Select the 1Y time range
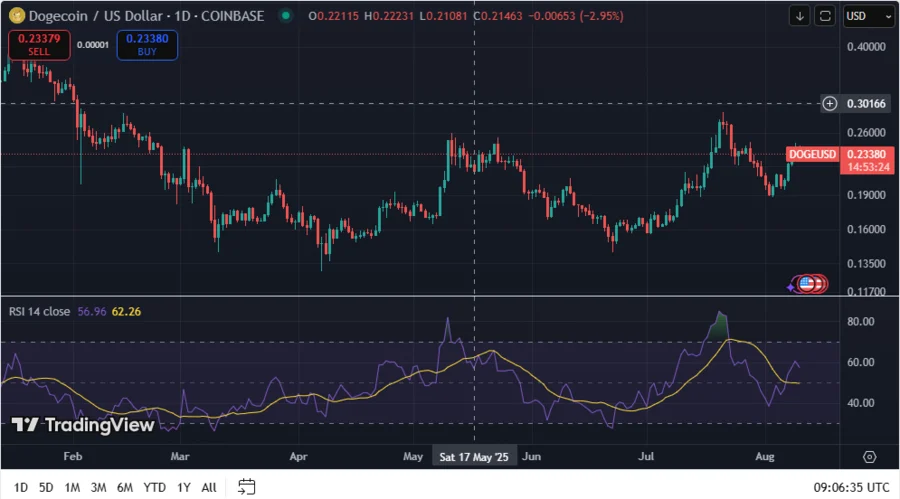The width and height of the screenshot is (900, 499). pos(184,488)
